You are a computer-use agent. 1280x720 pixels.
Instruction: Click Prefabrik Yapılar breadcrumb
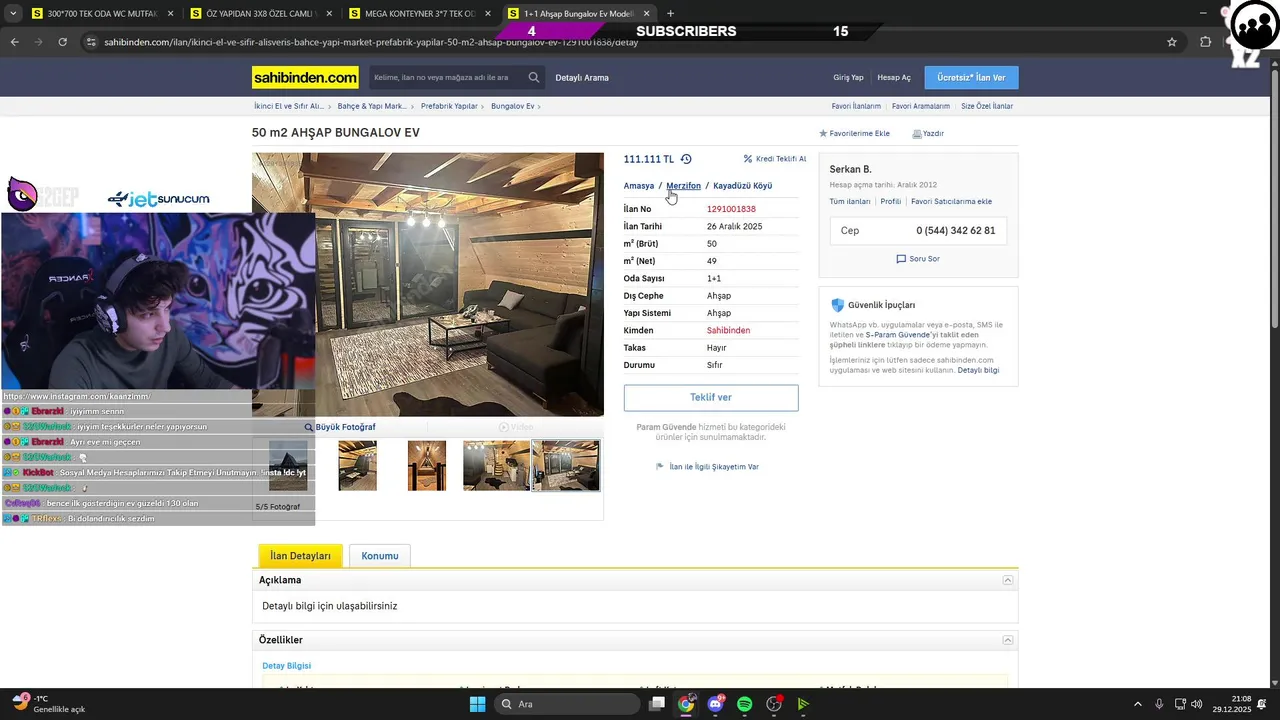[449, 106]
